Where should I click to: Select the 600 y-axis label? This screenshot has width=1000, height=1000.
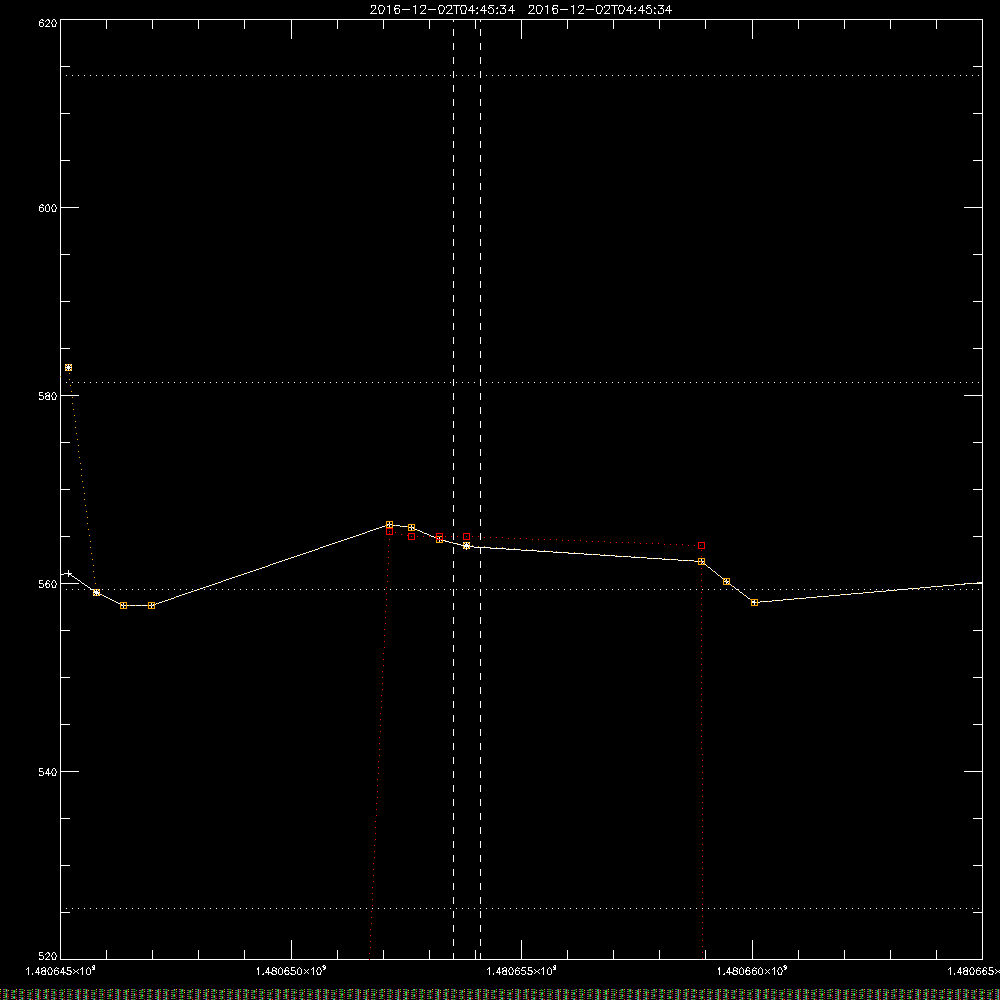(48, 208)
